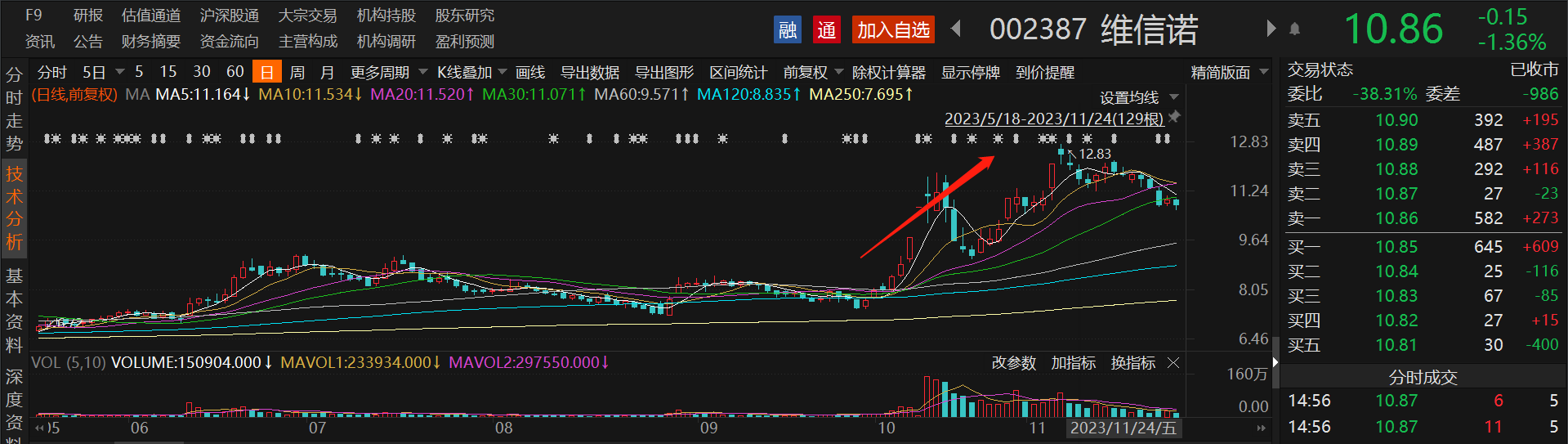
Task: Click the 融 margin trading badge
Action: 788,30
